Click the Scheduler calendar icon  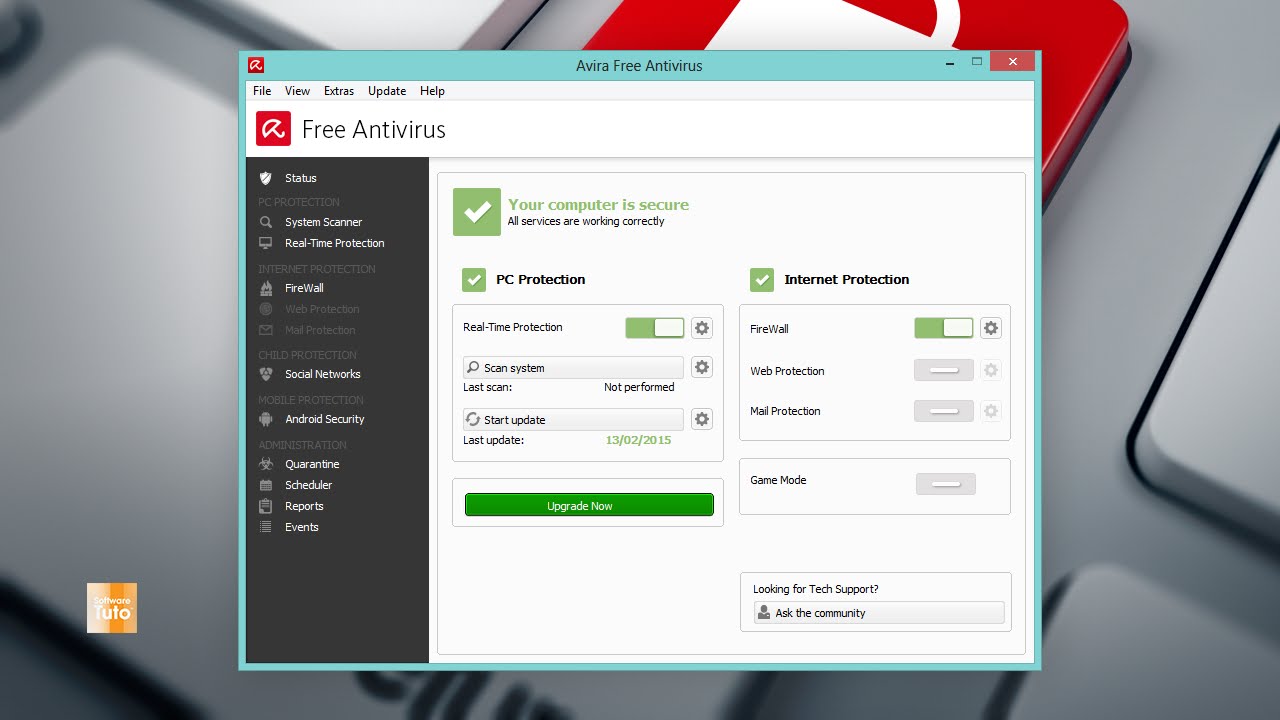coord(266,485)
